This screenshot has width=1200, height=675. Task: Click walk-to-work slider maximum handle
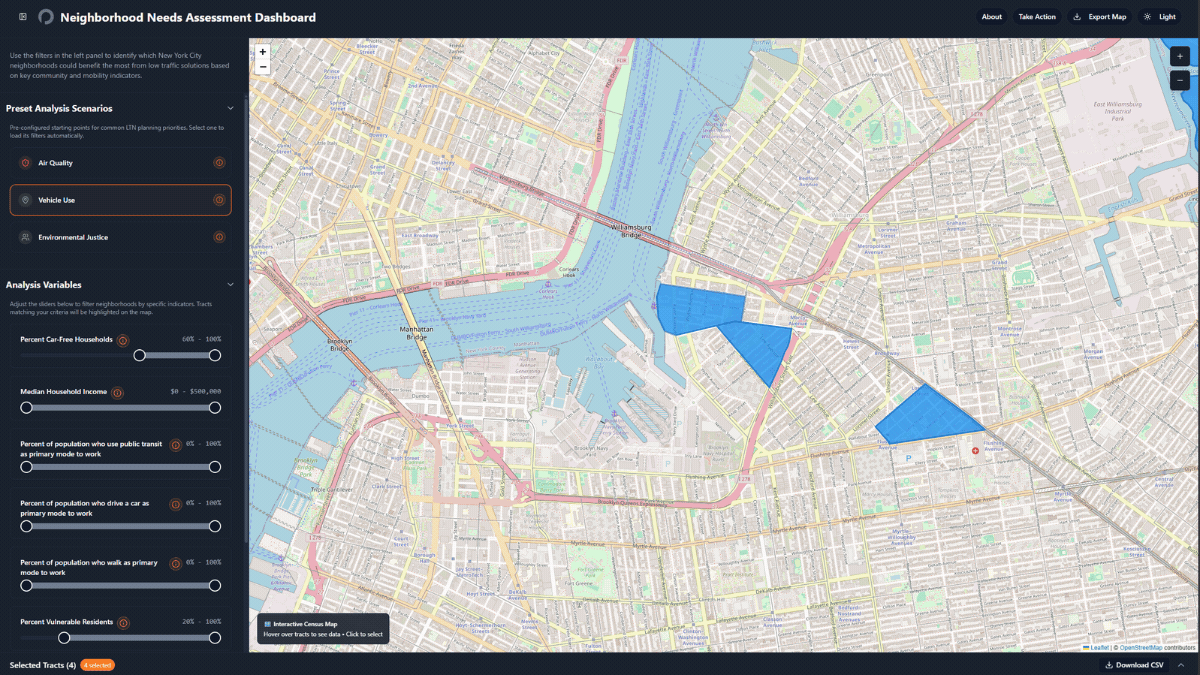215,585
